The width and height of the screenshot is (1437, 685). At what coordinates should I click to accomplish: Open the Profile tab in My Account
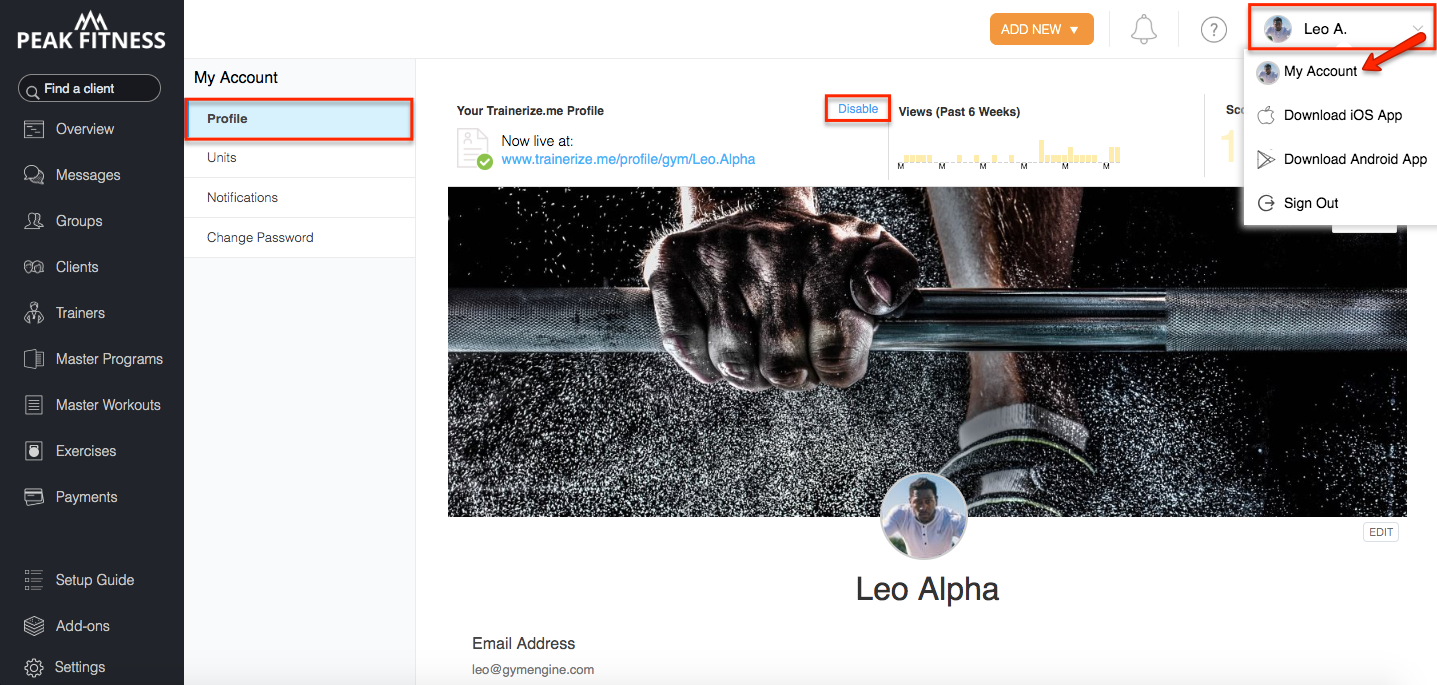pos(299,119)
